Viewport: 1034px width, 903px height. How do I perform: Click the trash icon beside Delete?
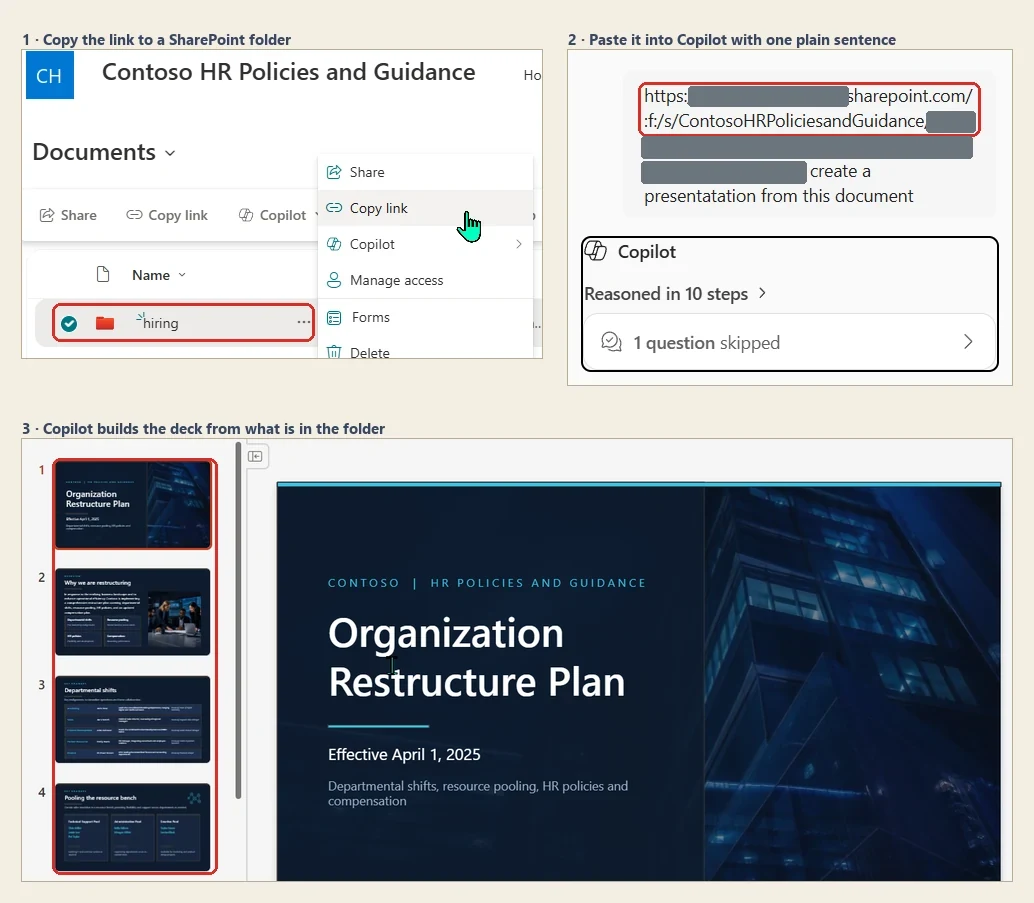(334, 352)
